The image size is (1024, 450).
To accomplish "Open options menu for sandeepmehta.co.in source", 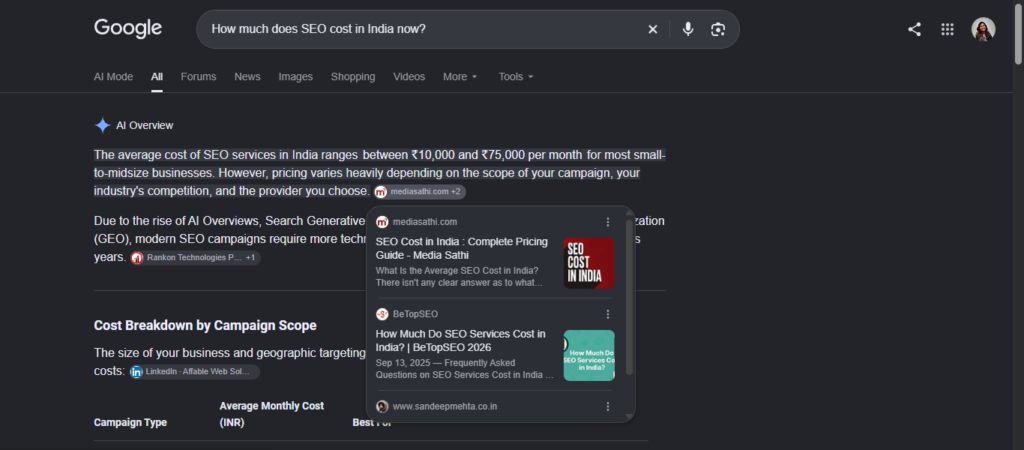I will 608,406.
